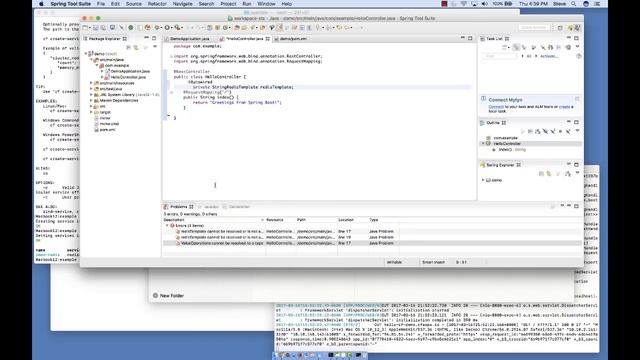Select com.example in Outline view
The image size is (640, 360).
tap(505, 138)
